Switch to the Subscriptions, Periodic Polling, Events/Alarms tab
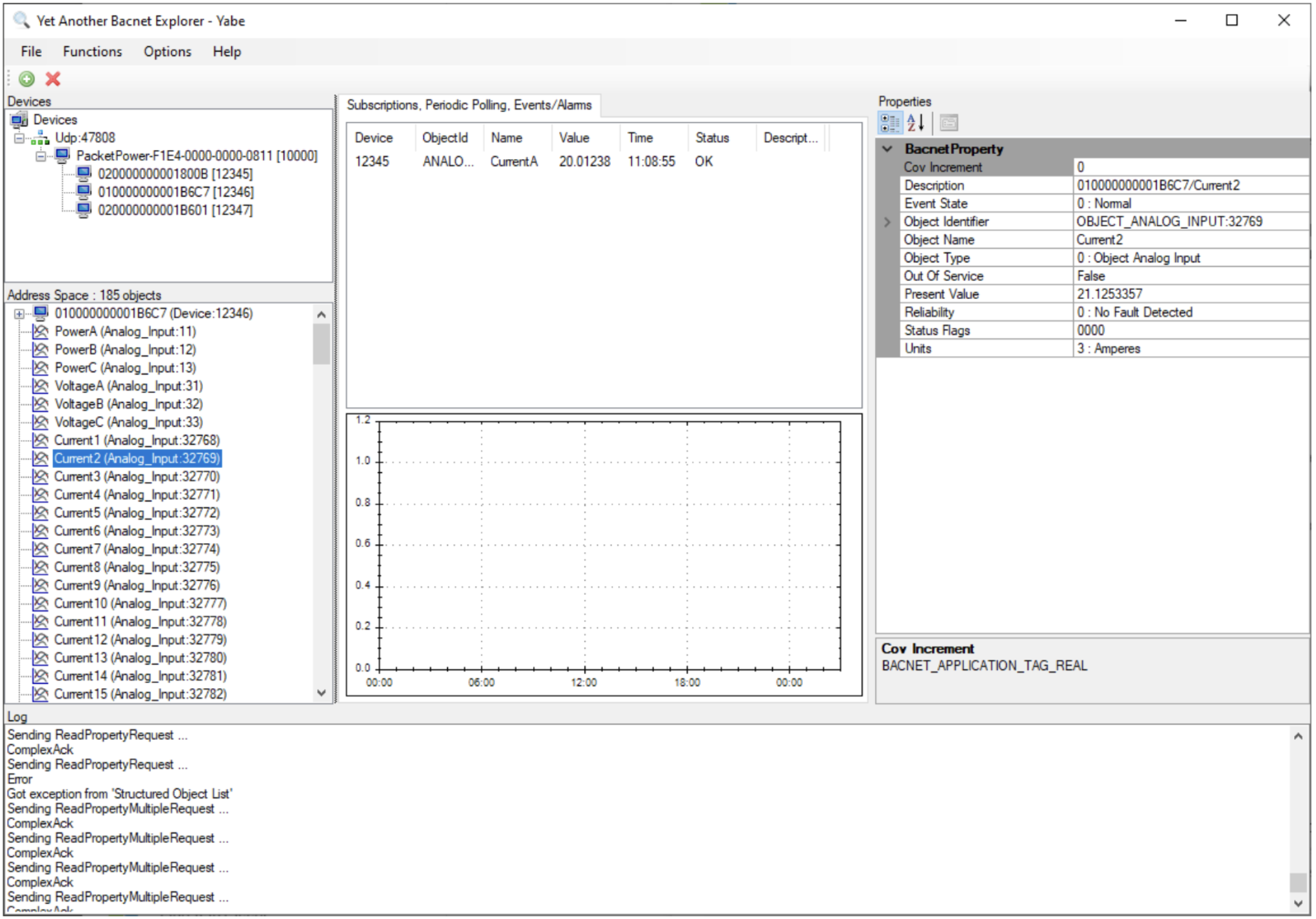The width and height of the screenshot is (1316, 919). coord(471,104)
